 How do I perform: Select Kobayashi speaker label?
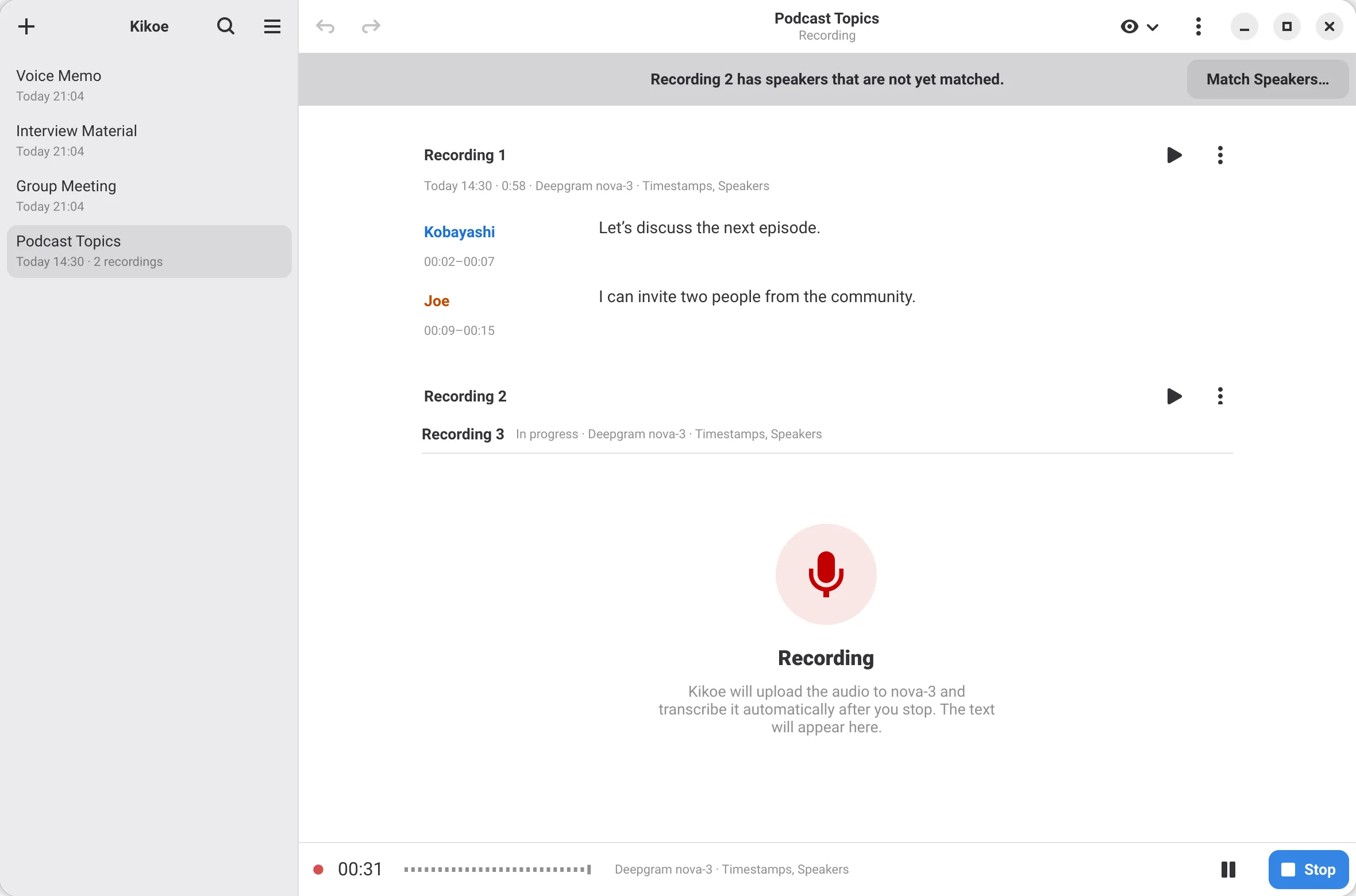pos(459,232)
